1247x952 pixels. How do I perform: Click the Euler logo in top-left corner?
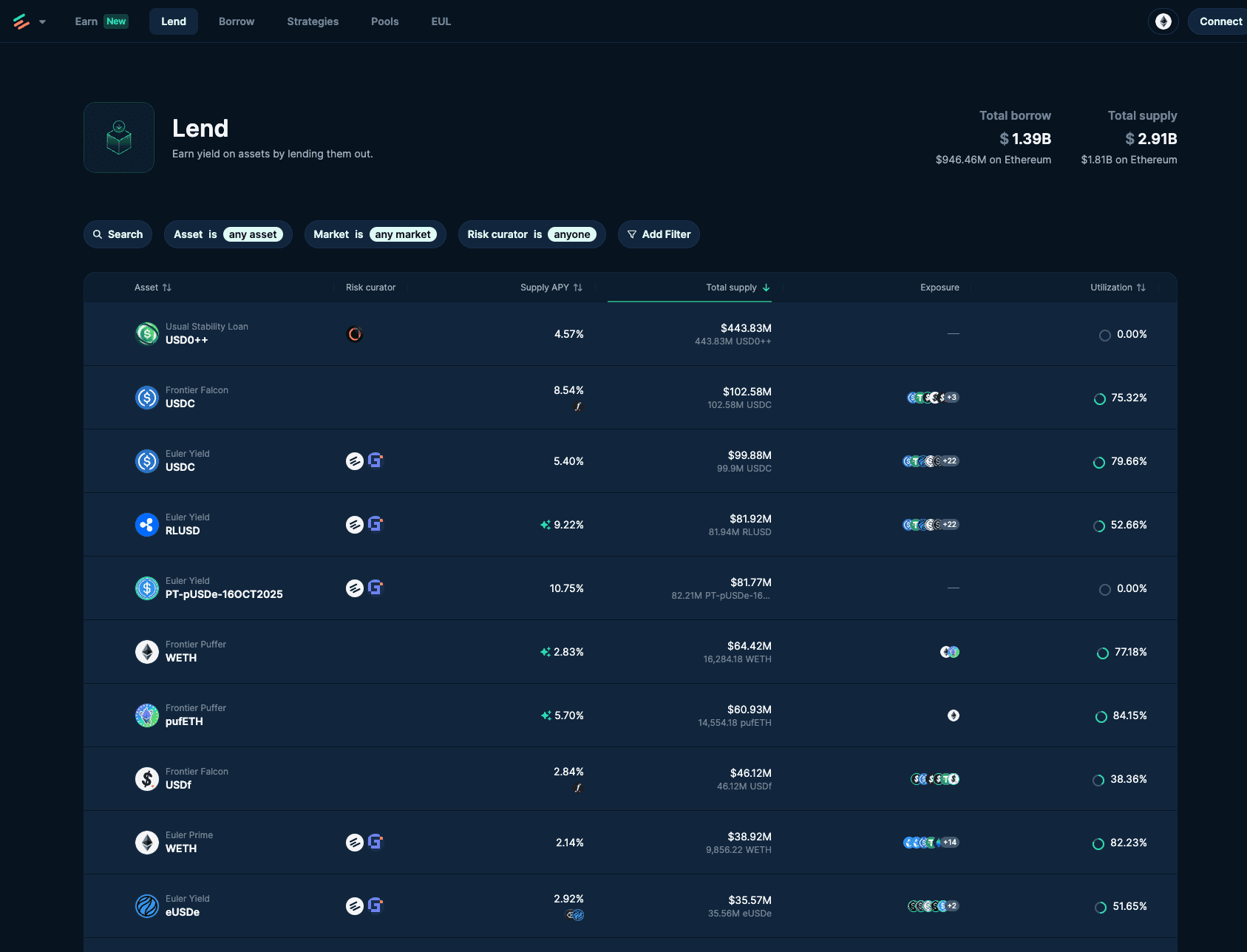click(x=21, y=21)
